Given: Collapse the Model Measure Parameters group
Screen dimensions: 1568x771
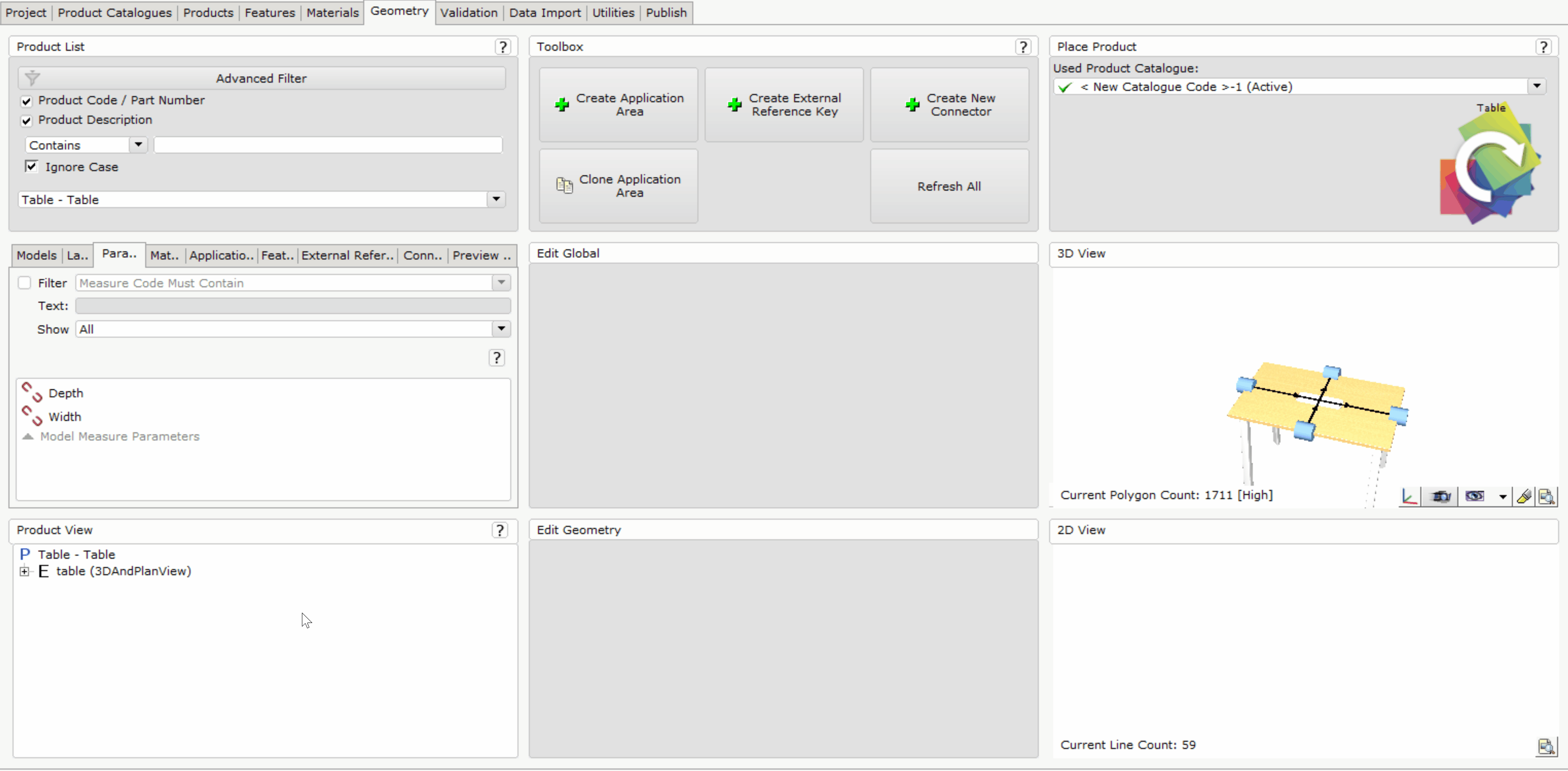Looking at the screenshot, I should pyautogui.click(x=28, y=436).
